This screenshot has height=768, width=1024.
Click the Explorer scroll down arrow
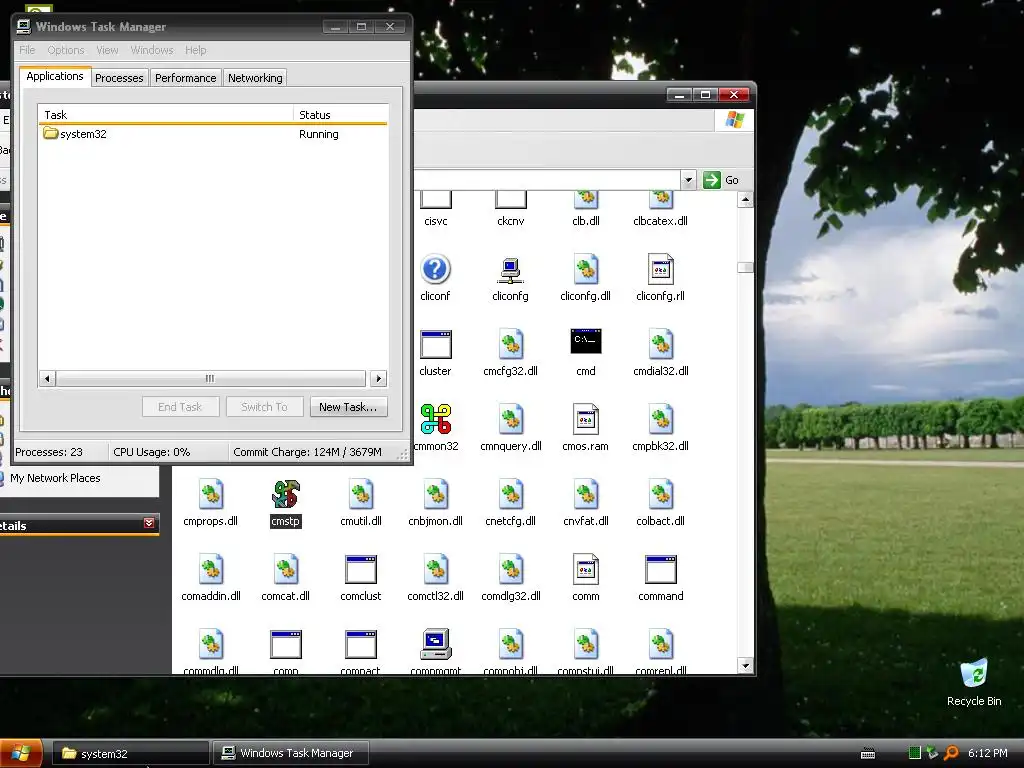tap(745, 665)
